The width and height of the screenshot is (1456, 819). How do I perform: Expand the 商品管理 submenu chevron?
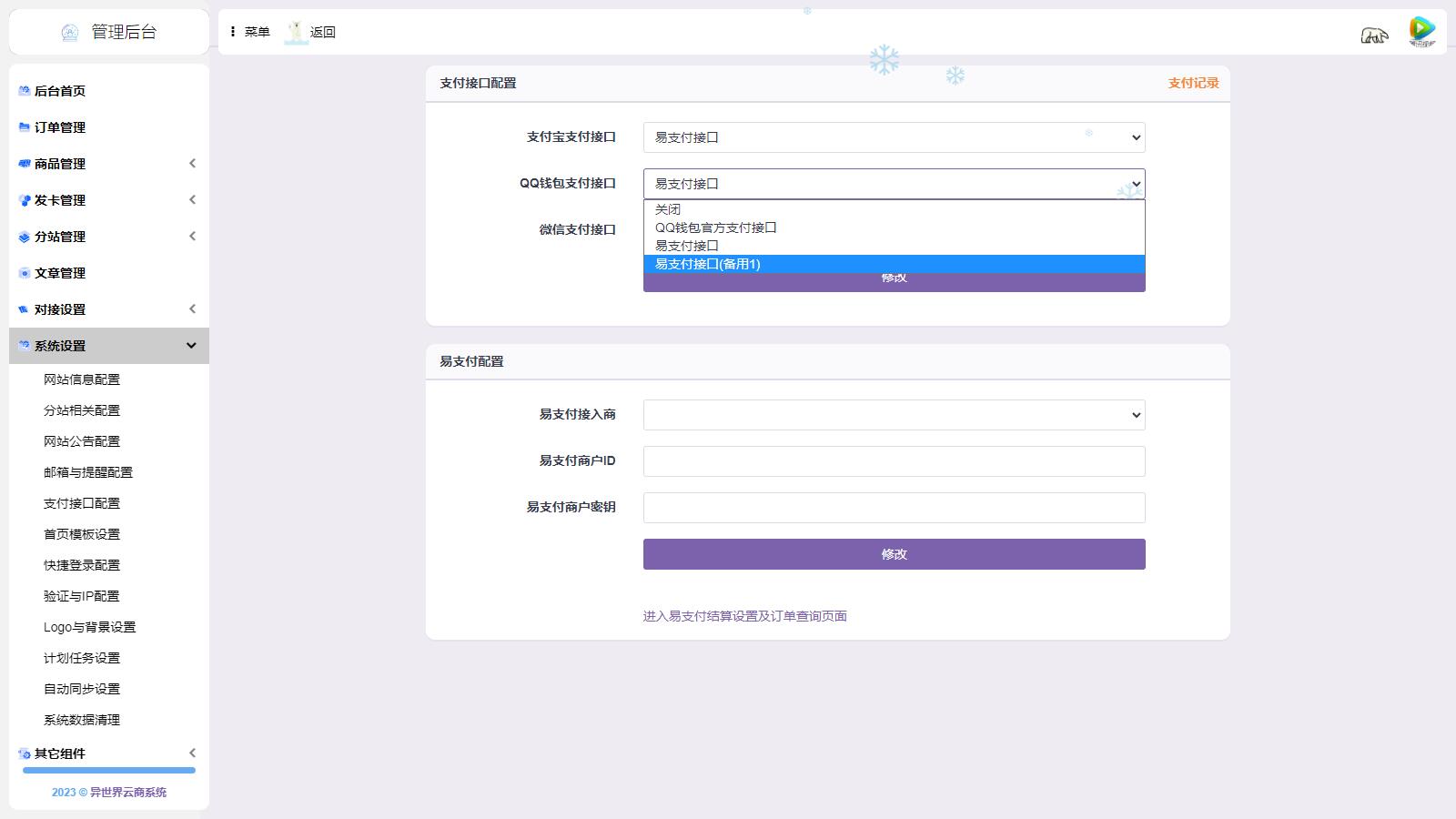click(x=192, y=164)
